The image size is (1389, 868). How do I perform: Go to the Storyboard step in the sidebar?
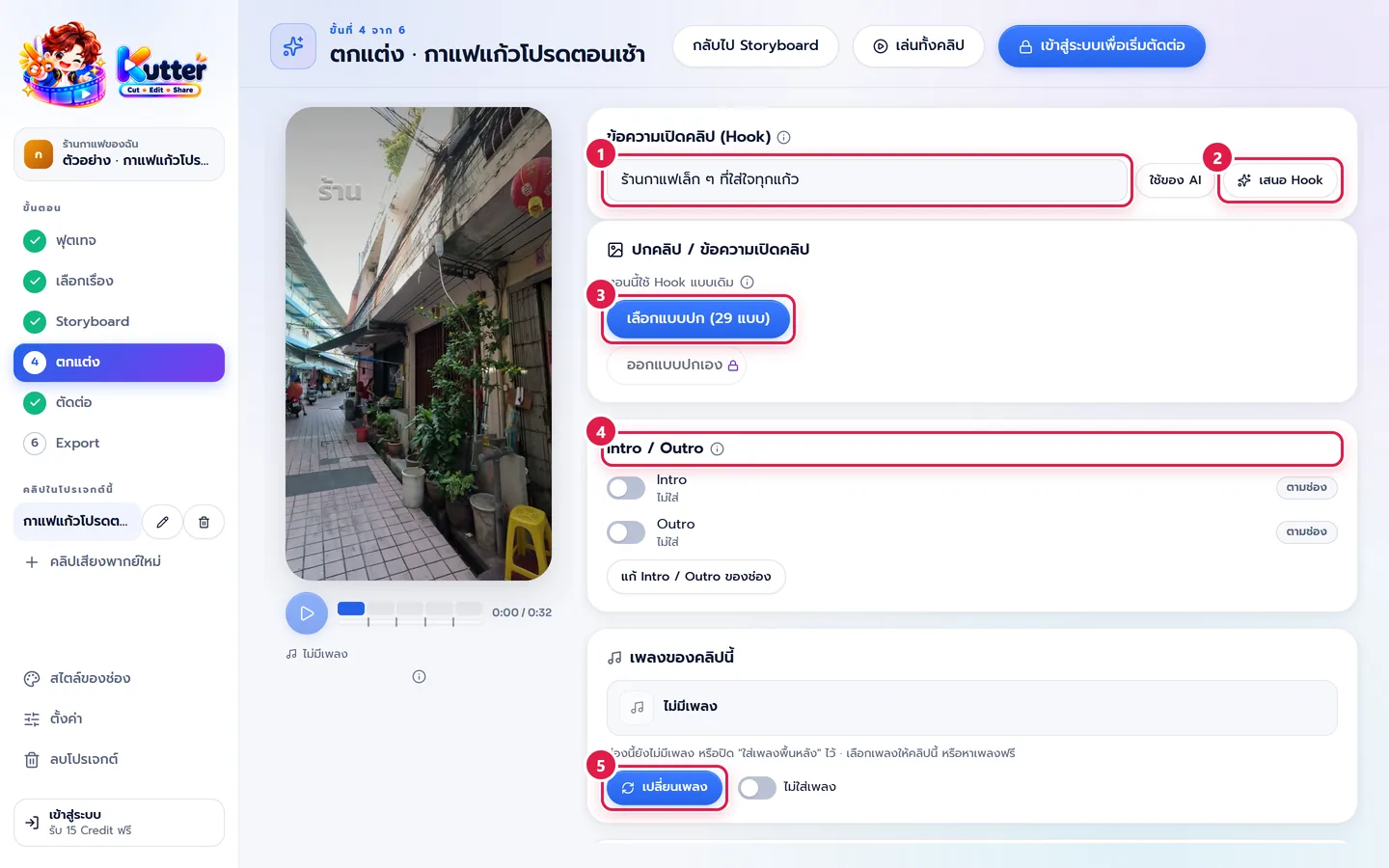(119, 321)
